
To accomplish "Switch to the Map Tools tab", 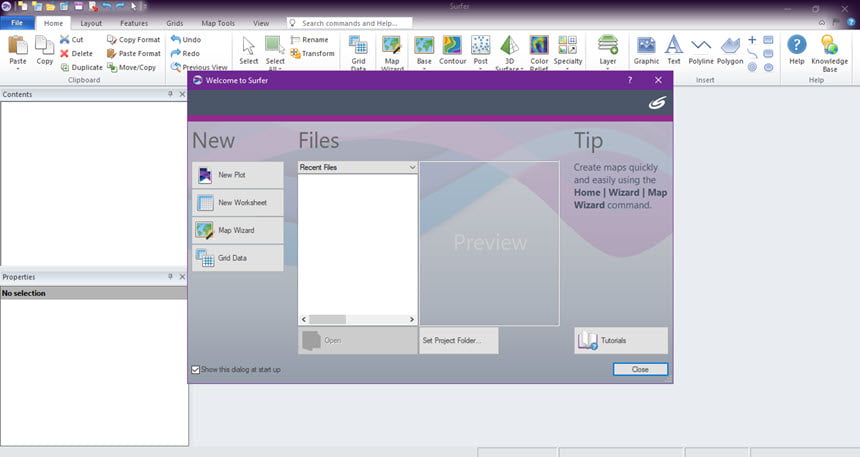I will pyautogui.click(x=218, y=23).
